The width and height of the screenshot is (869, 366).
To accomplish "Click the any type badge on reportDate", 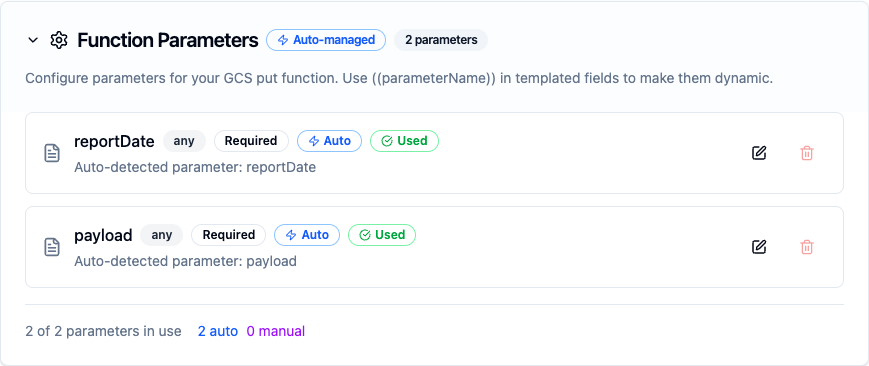I will coord(184,141).
